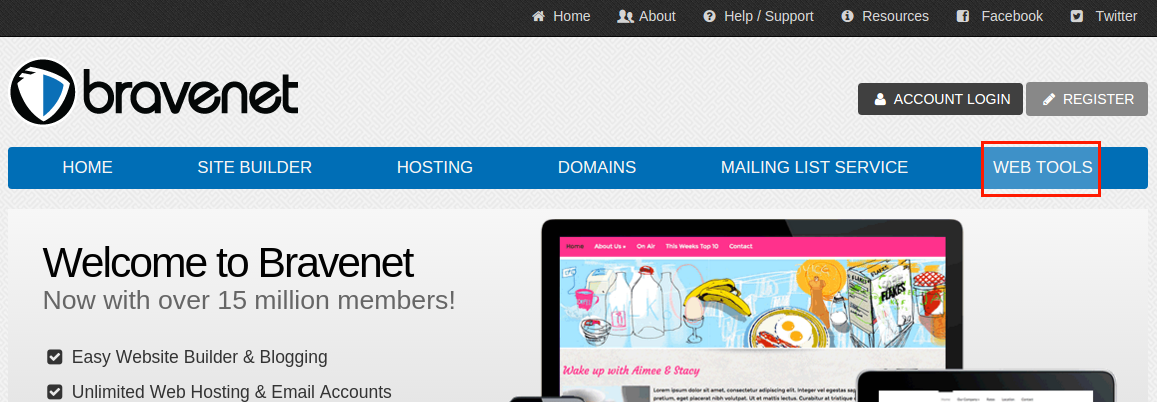
Task: Click the monitor website preview image
Action: [x=753, y=311]
